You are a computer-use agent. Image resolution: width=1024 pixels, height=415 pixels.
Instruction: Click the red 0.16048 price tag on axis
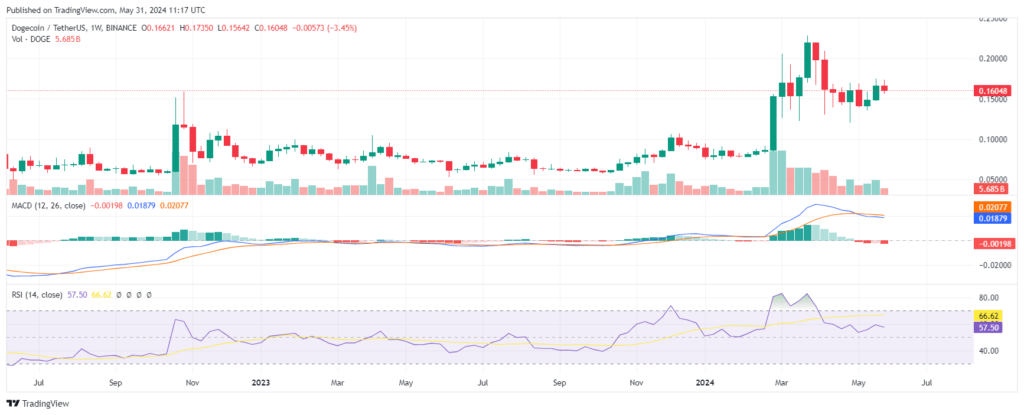pyautogui.click(x=992, y=91)
